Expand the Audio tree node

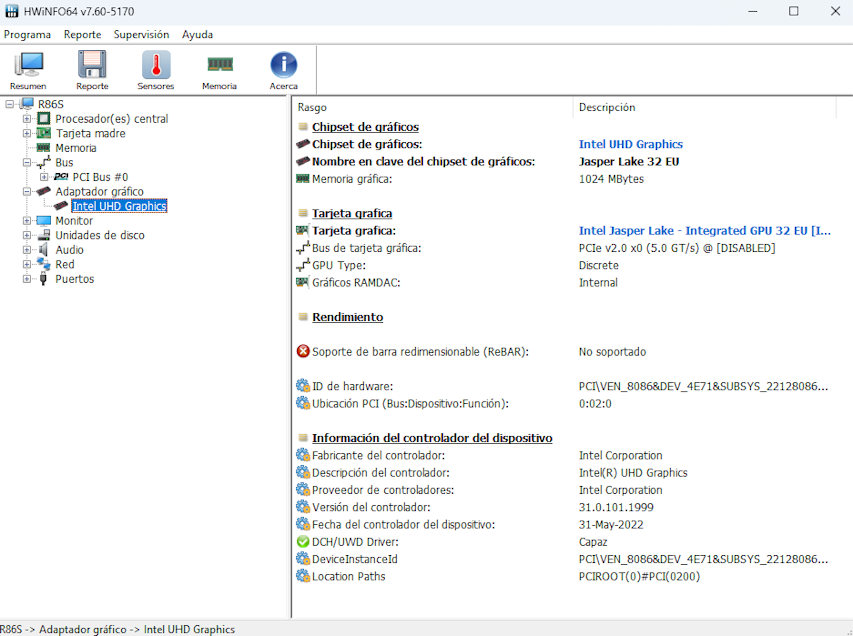27,250
